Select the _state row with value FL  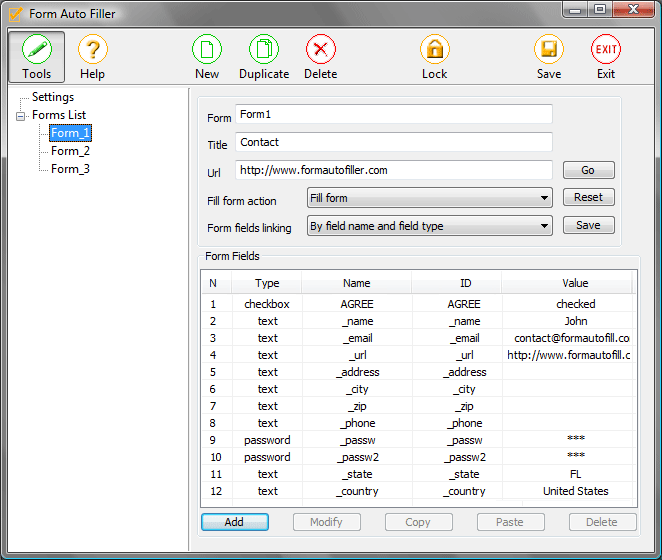click(418, 474)
